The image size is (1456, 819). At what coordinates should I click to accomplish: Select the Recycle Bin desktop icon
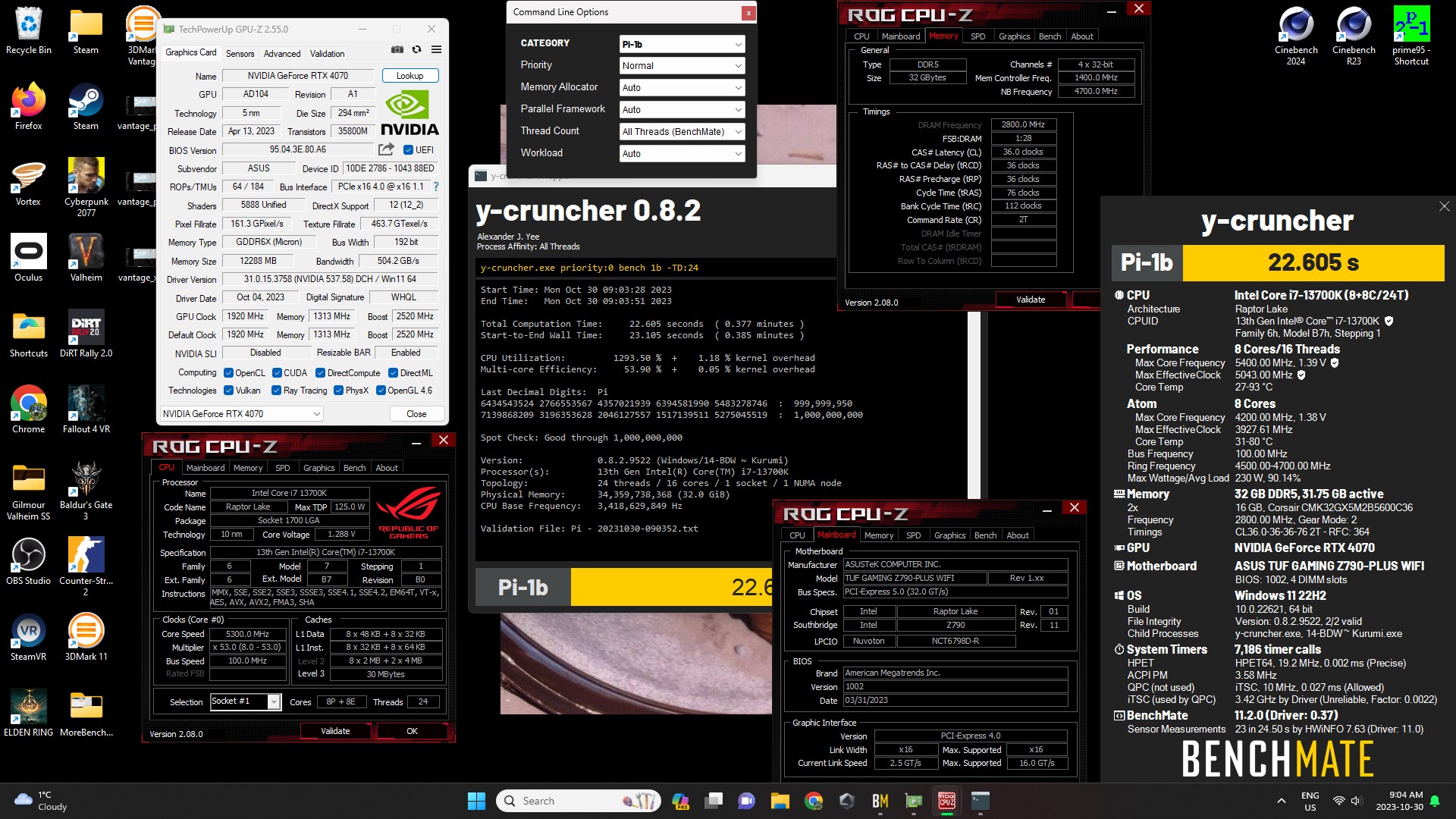click(x=29, y=31)
